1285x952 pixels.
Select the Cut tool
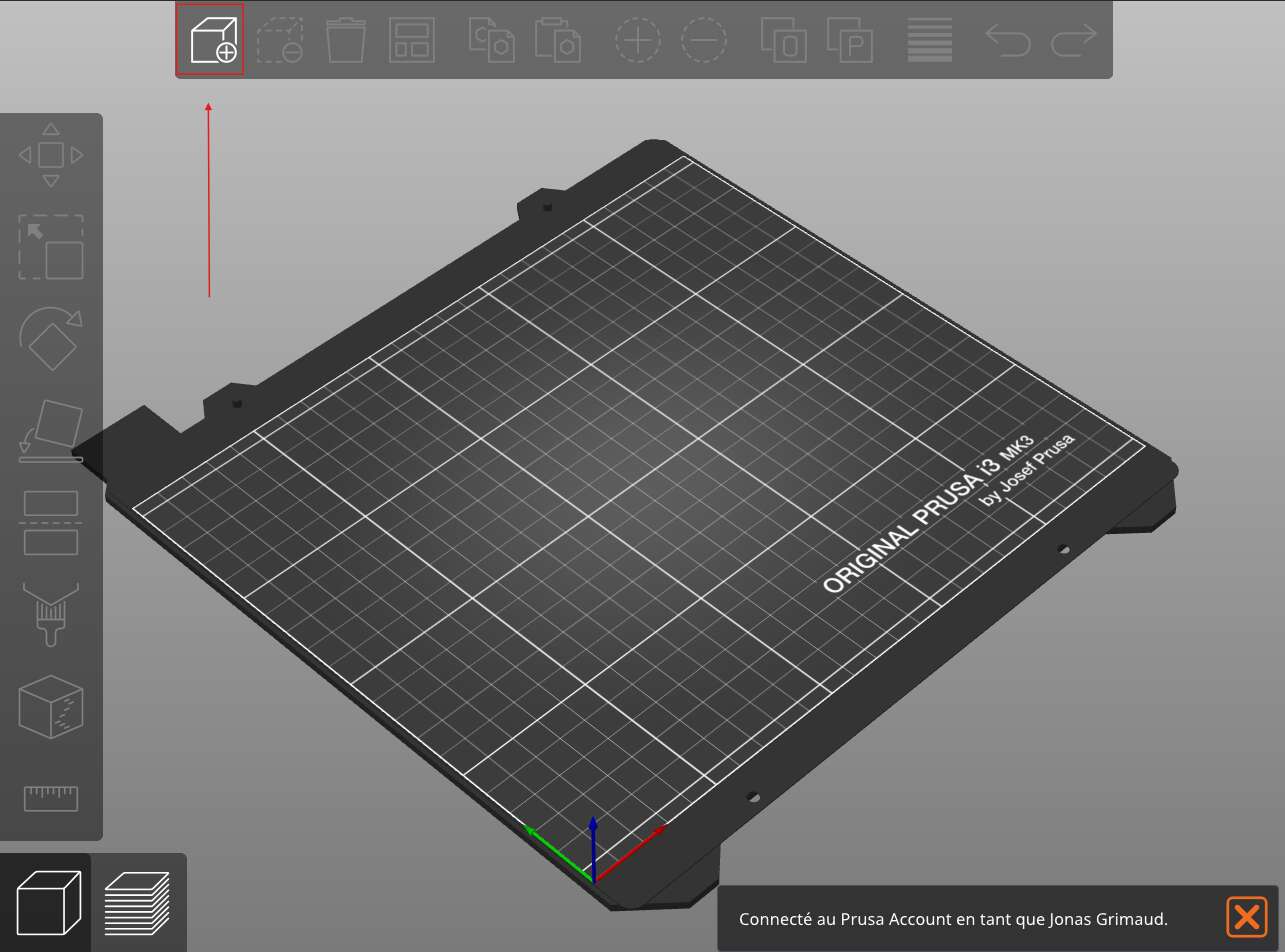coord(51,523)
